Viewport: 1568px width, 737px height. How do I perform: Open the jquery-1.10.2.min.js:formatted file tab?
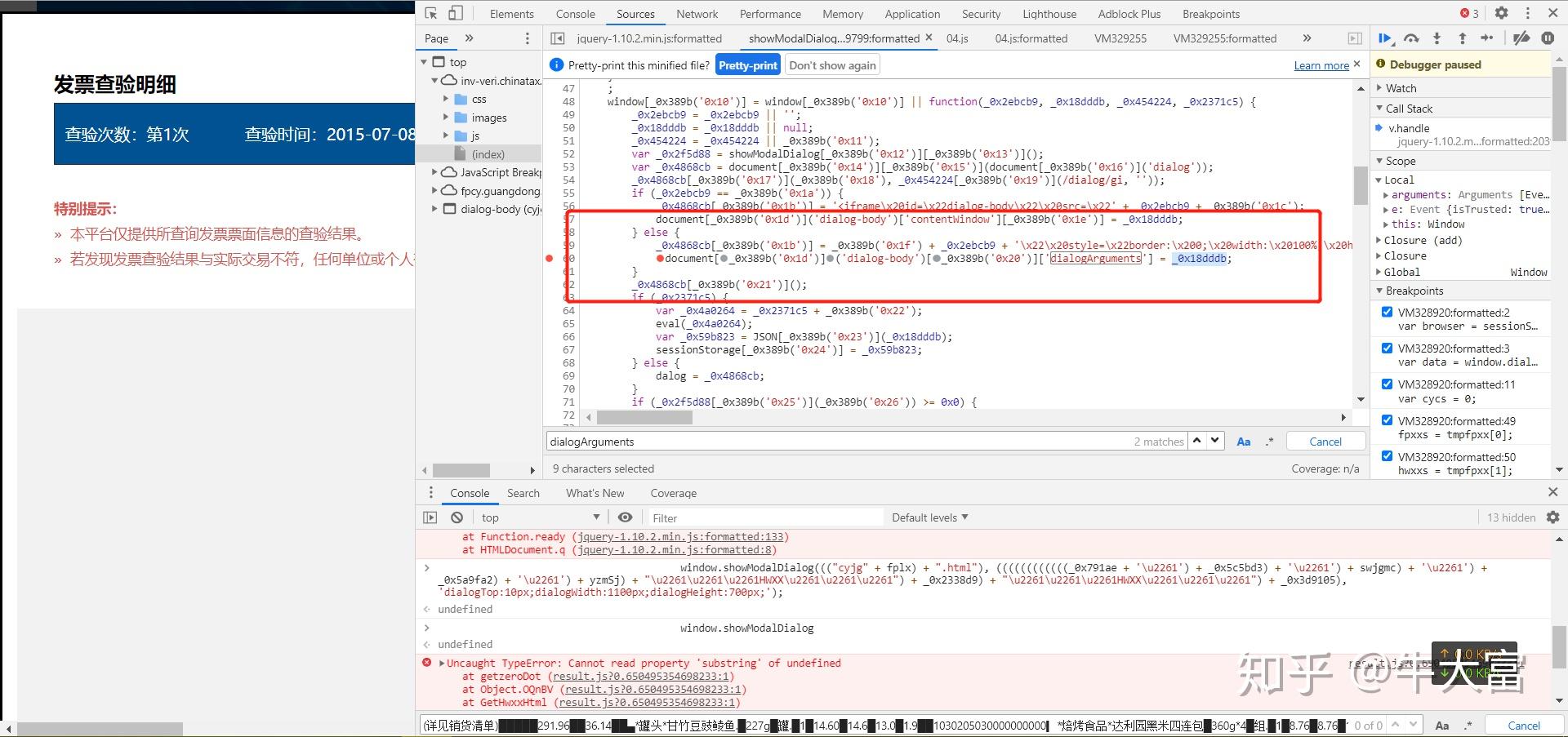[x=649, y=38]
